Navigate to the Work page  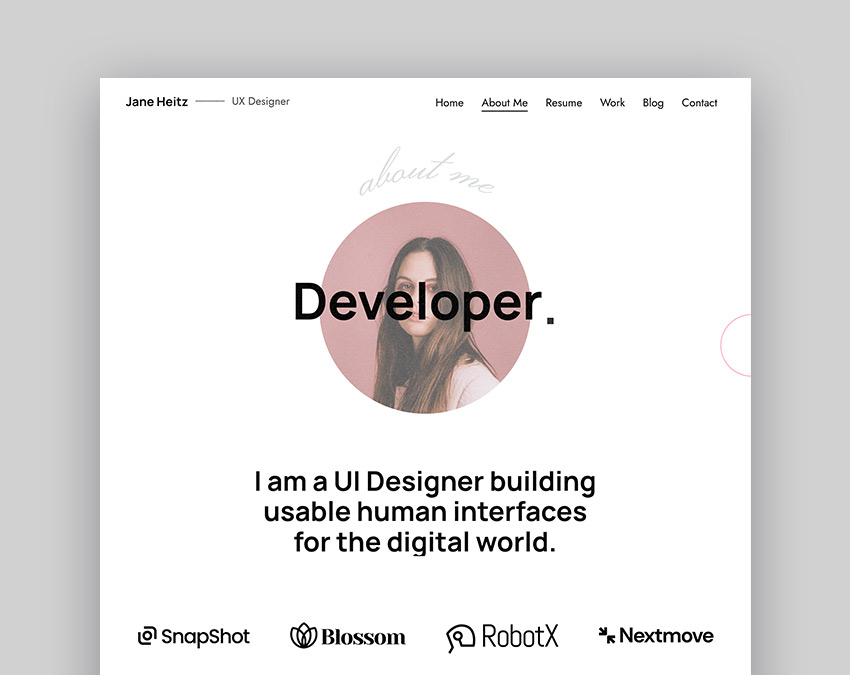612,103
